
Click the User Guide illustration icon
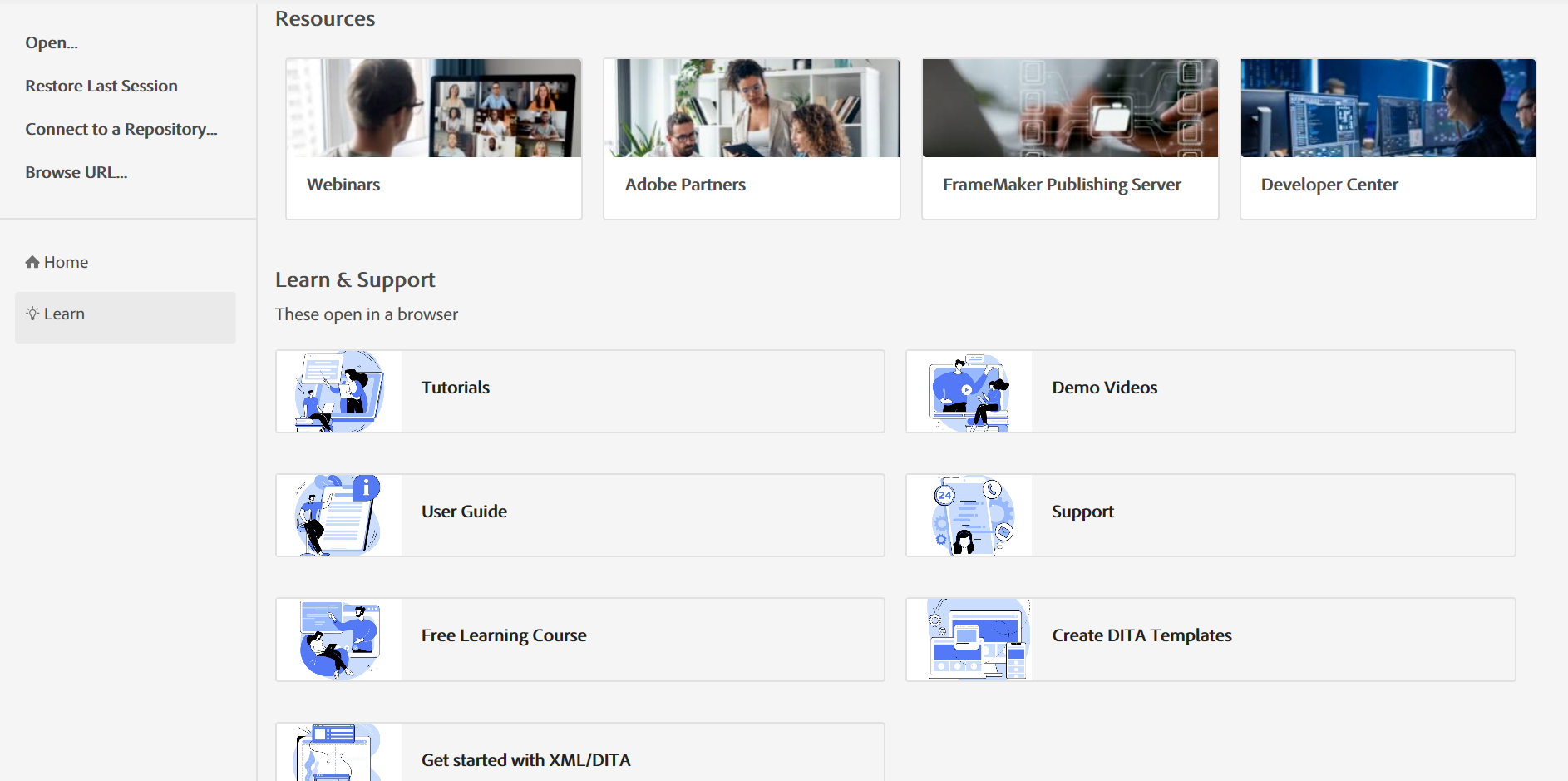point(339,515)
